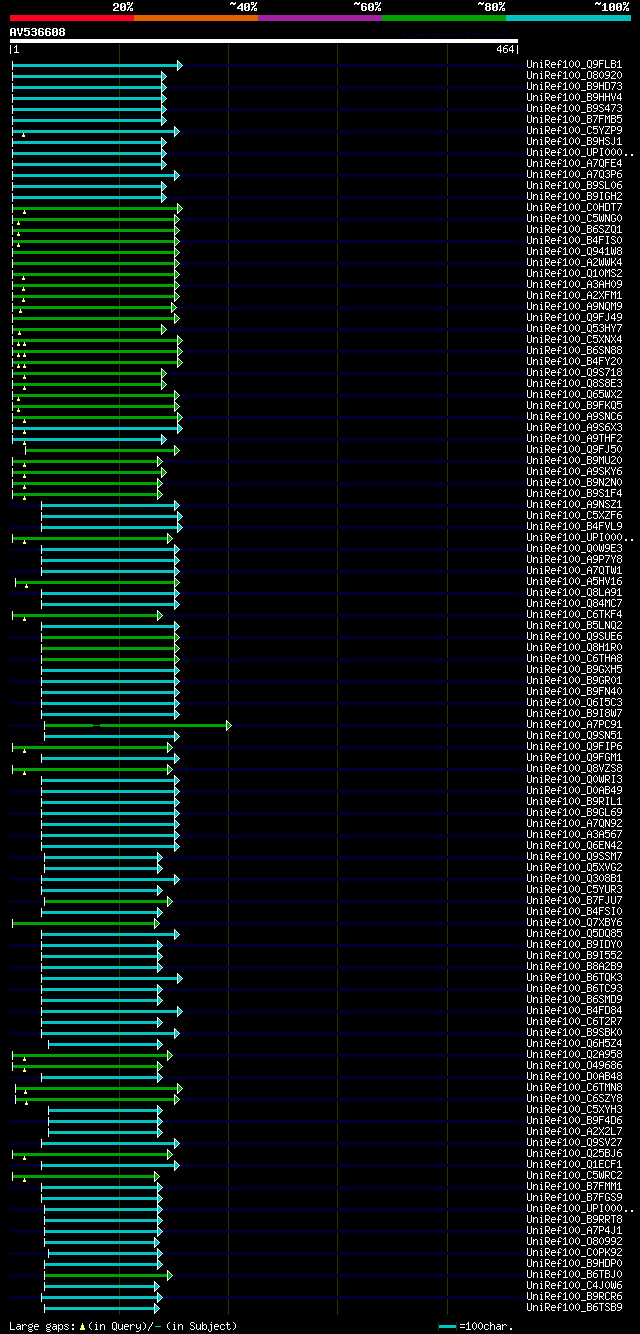The width and height of the screenshot is (640, 1334).
Task: Click the white query sequence bar
Action: [264, 41]
